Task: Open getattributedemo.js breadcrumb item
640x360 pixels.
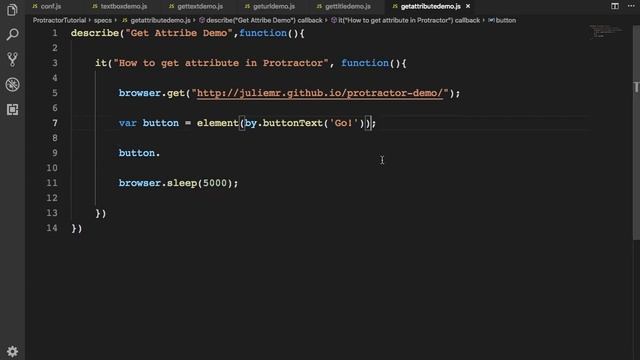Action: [157, 20]
